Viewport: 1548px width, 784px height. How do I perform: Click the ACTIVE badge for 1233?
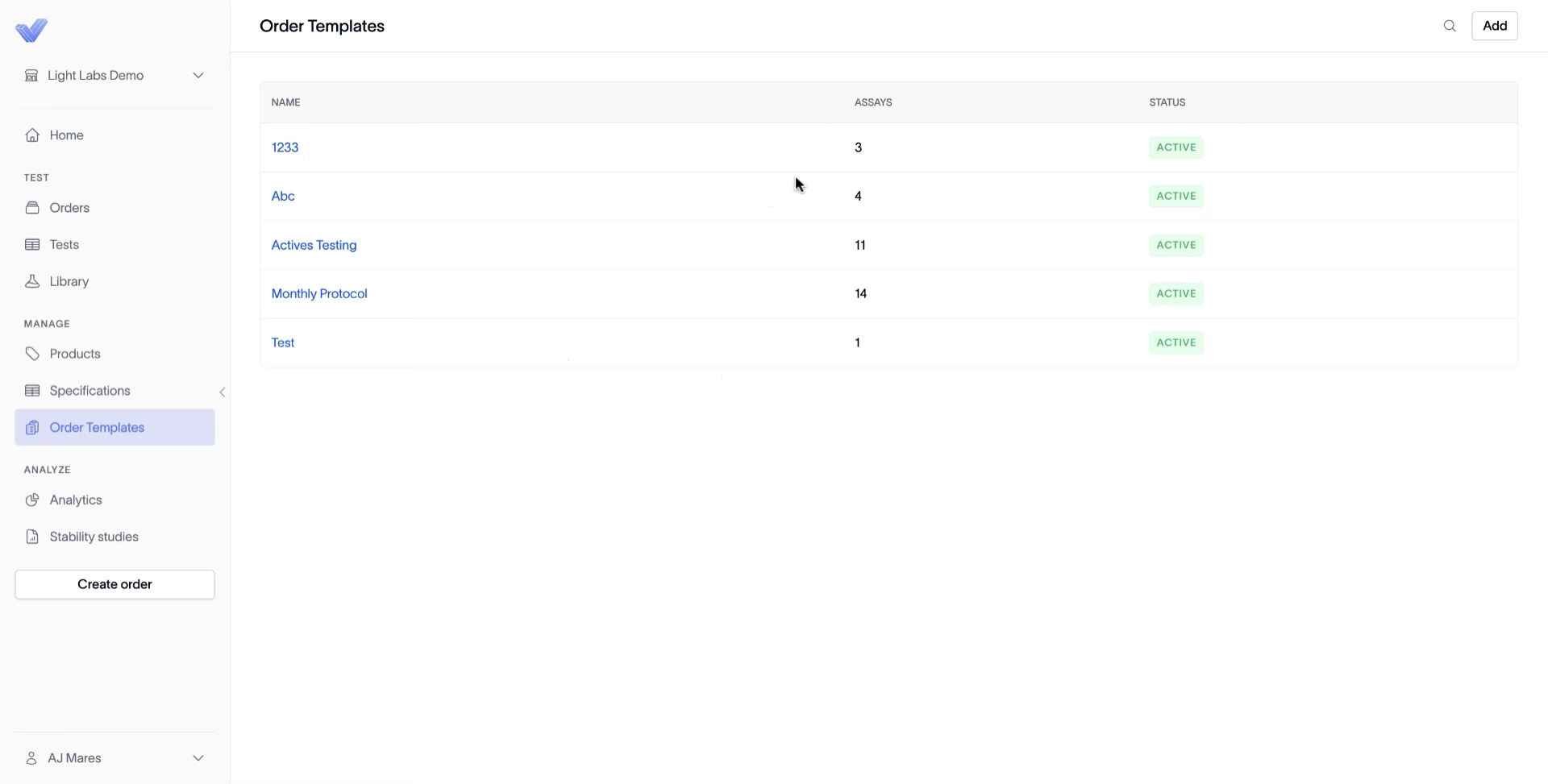(1176, 147)
